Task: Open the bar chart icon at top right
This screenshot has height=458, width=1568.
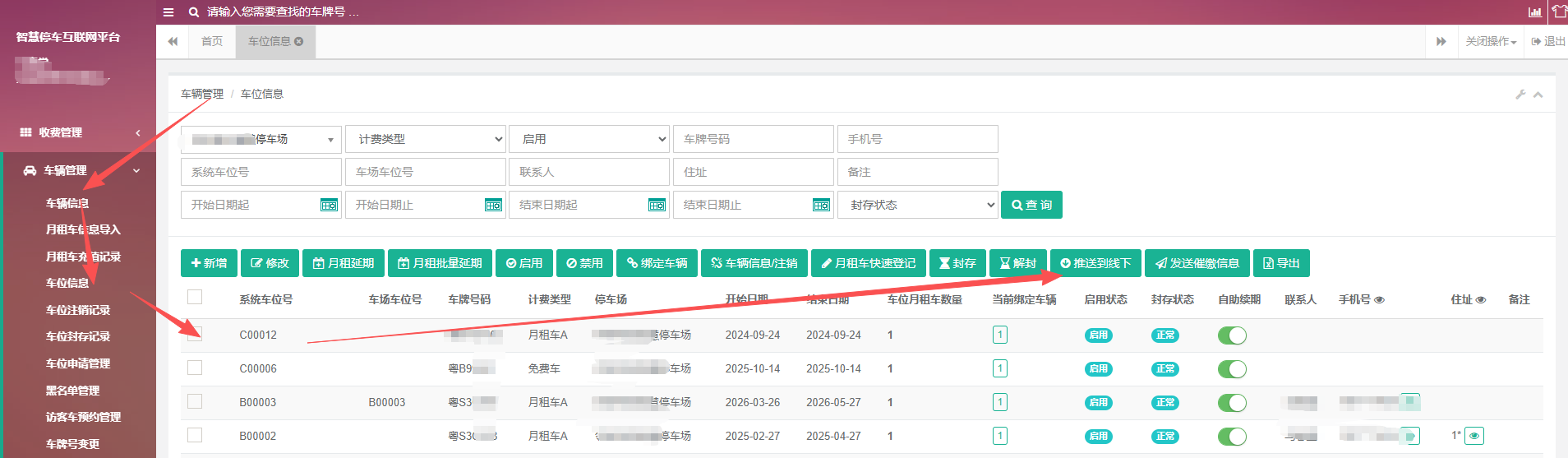Action: click(x=1534, y=12)
